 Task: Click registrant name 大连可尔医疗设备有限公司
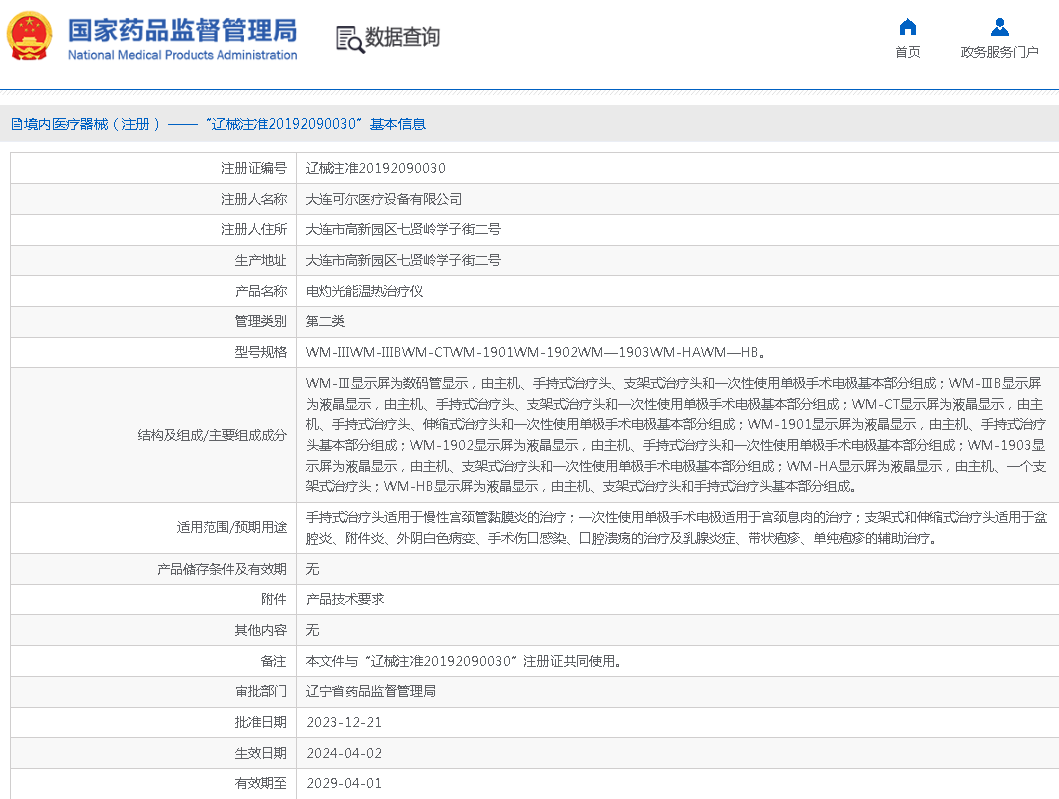384,199
